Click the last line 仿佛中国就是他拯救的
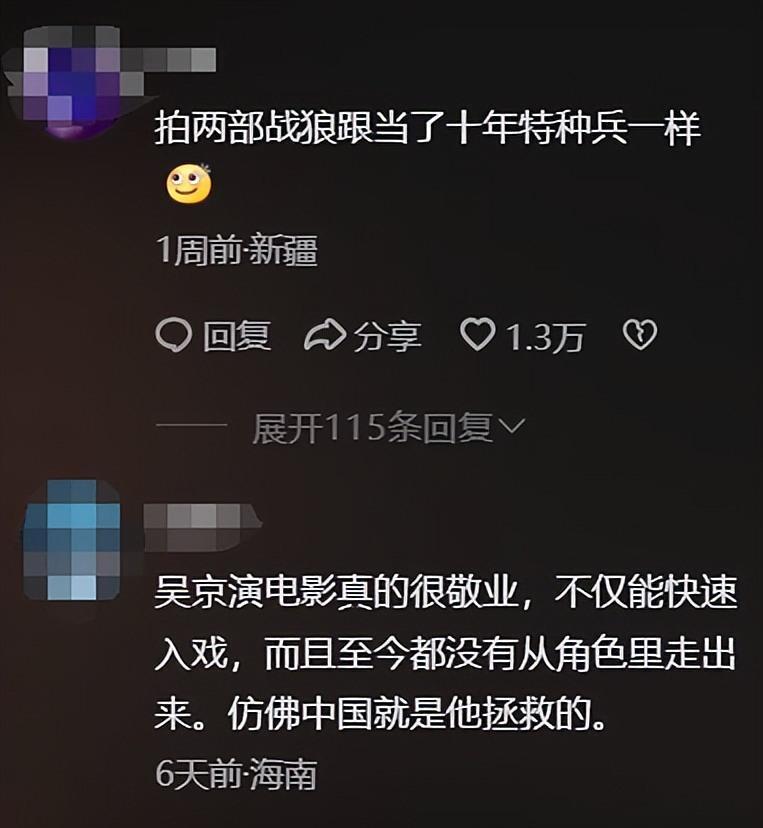The width and height of the screenshot is (763, 828). (x=417, y=715)
